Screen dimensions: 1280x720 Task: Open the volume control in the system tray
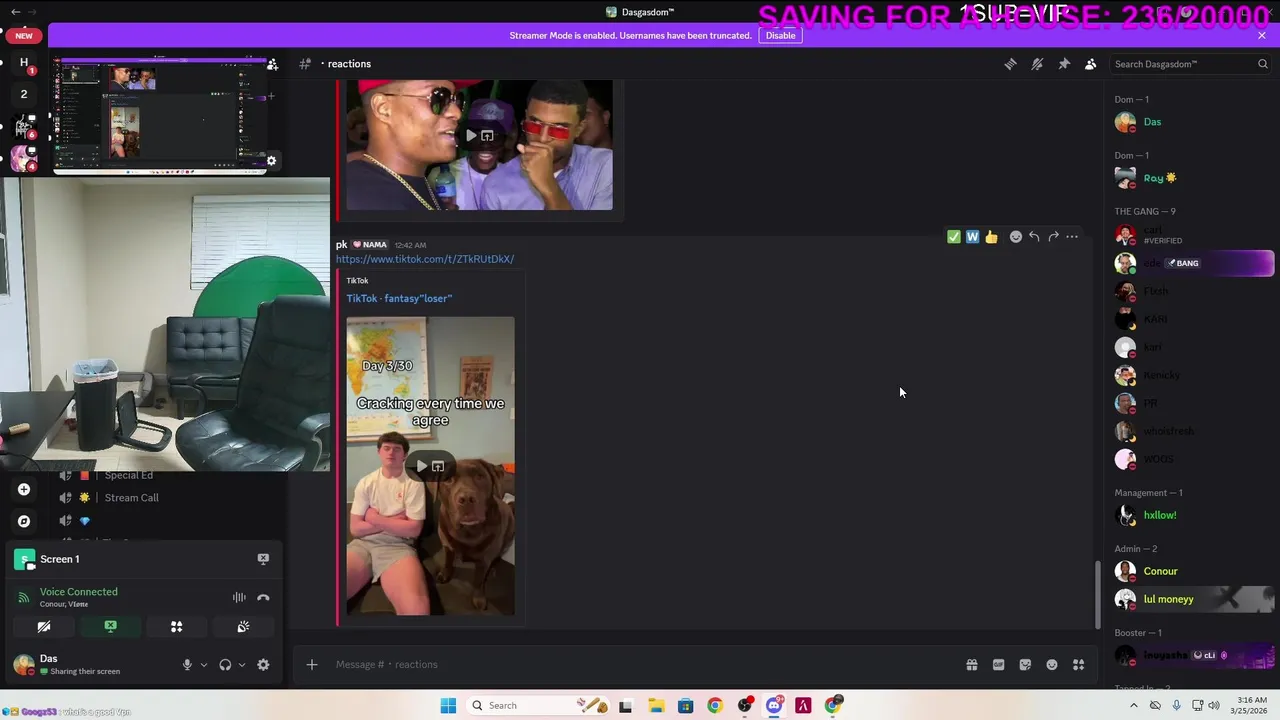coord(1214,705)
